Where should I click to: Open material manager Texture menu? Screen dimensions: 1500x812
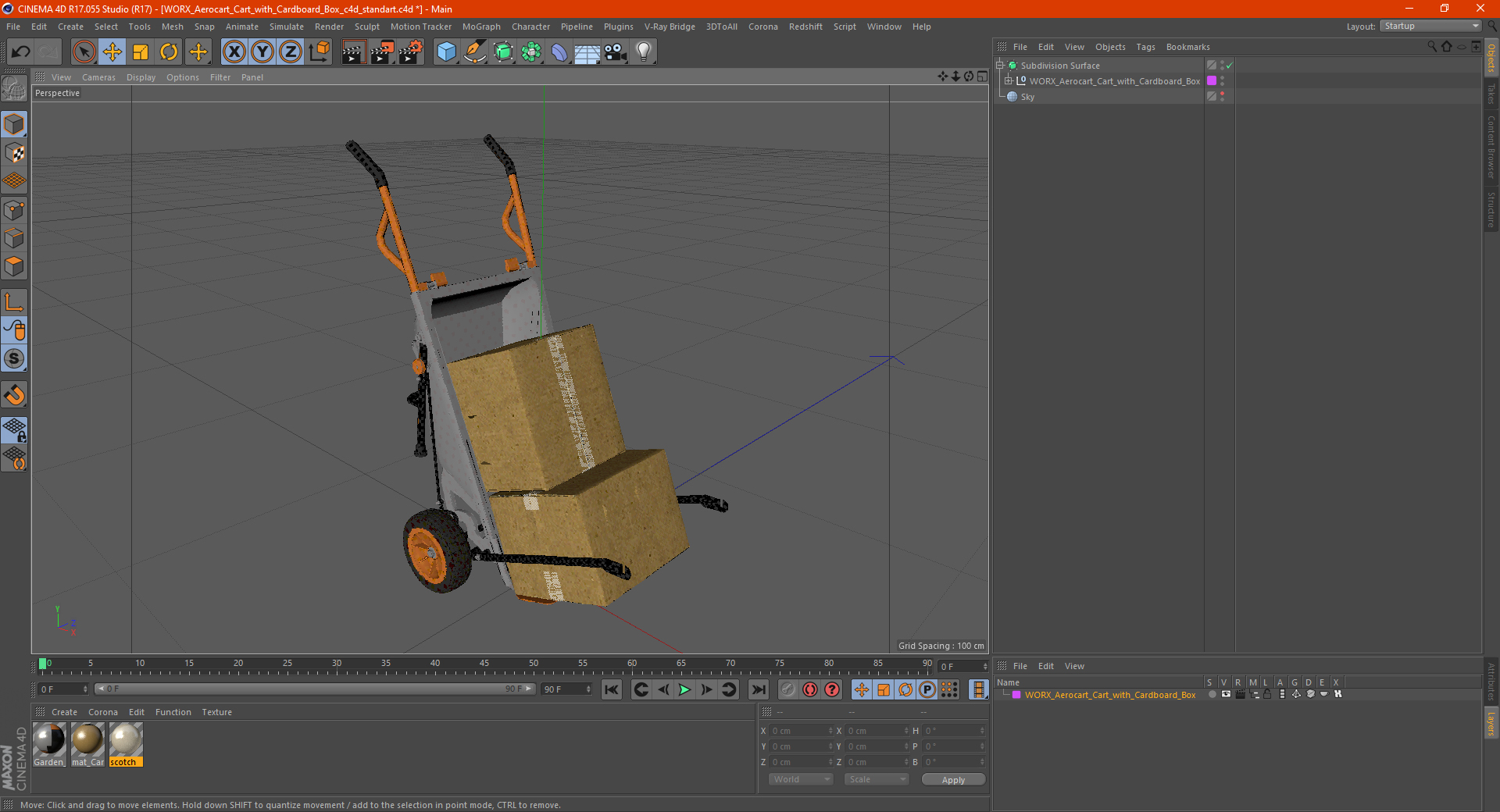[216, 712]
